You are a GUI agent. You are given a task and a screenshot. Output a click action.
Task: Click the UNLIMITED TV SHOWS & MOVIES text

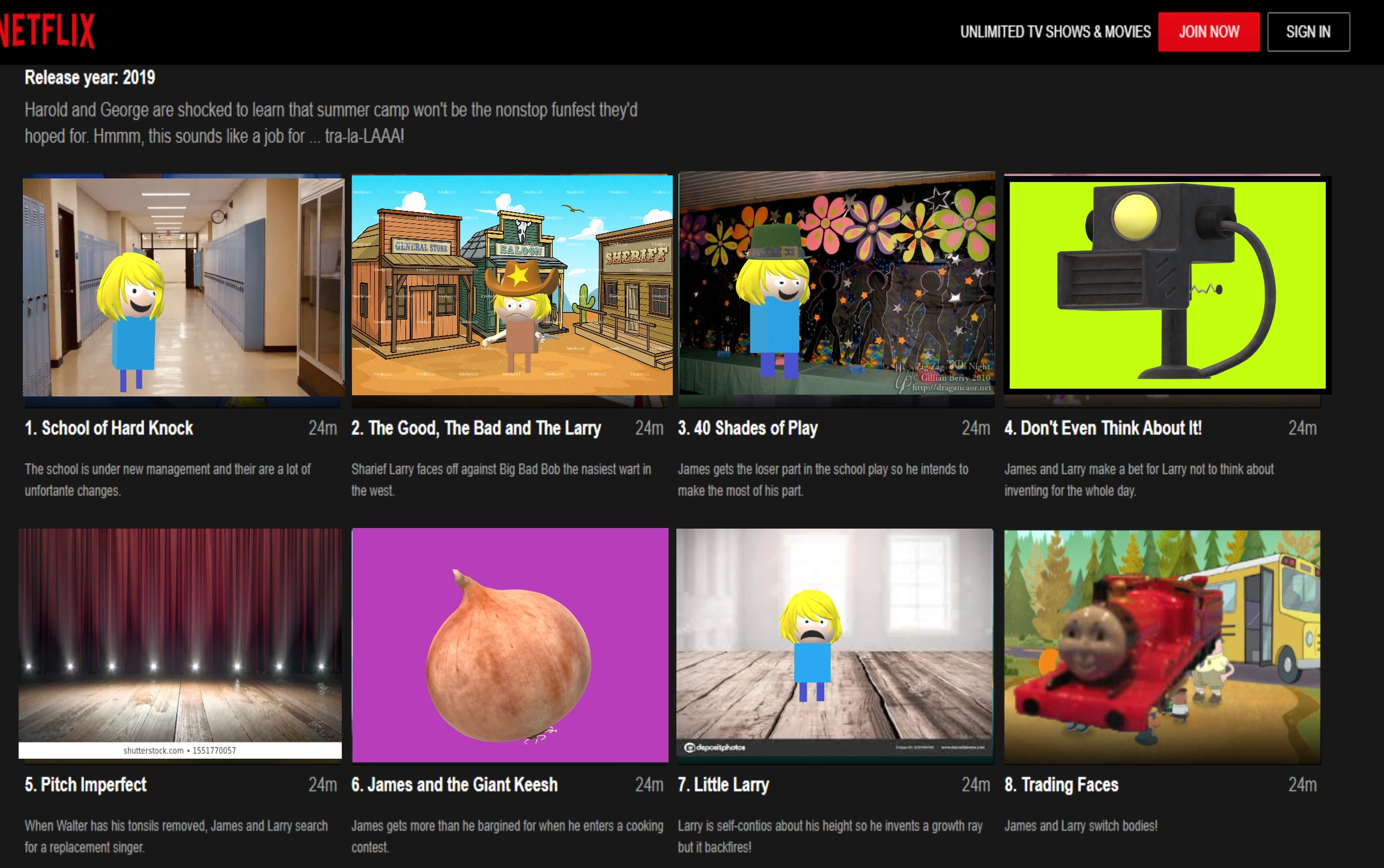pyautogui.click(x=1055, y=32)
